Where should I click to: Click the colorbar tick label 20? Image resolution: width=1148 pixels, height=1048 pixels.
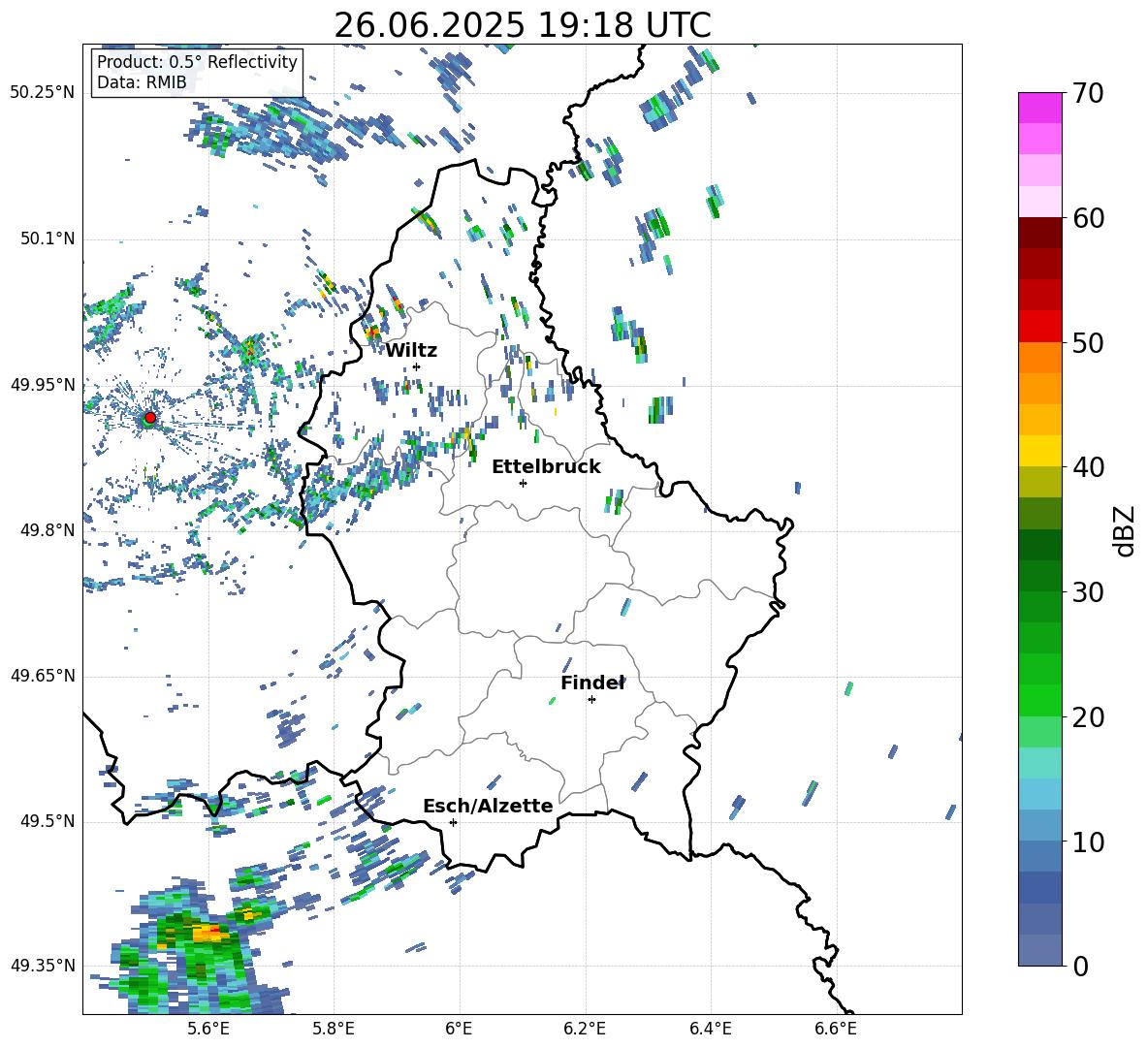1088,717
